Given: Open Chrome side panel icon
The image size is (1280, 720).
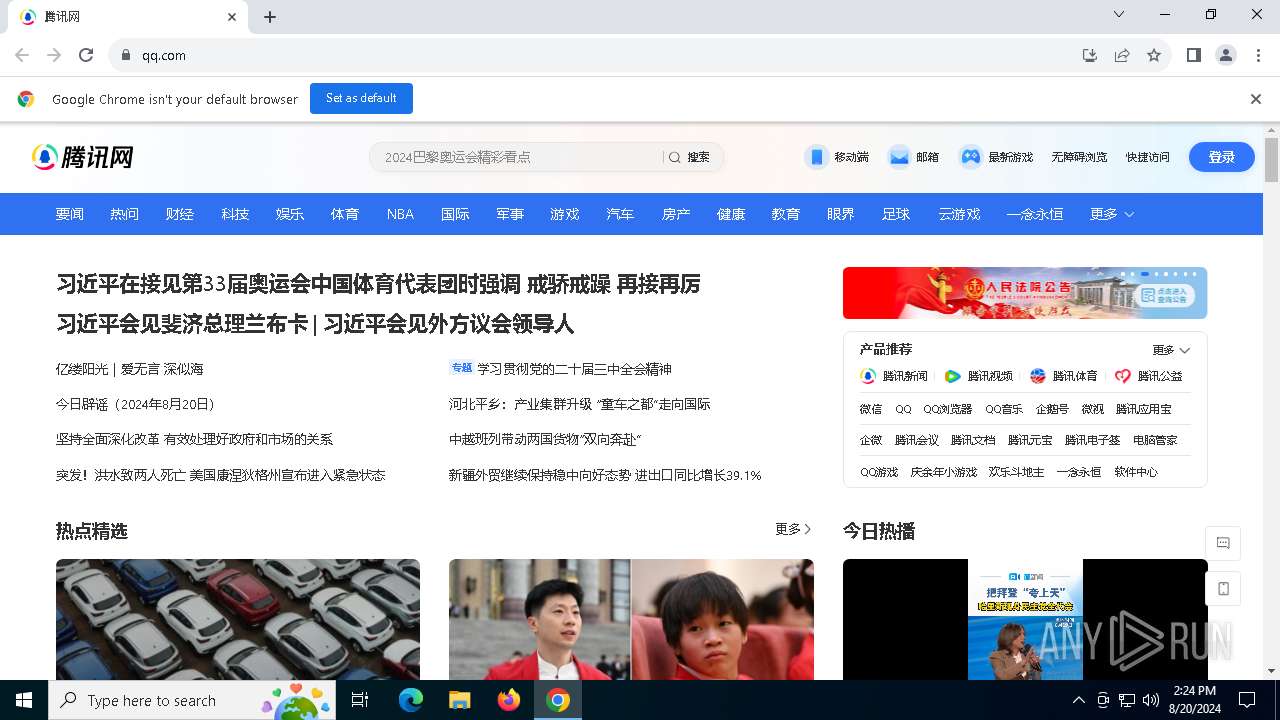Looking at the screenshot, I should pyautogui.click(x=1194, y=55).
